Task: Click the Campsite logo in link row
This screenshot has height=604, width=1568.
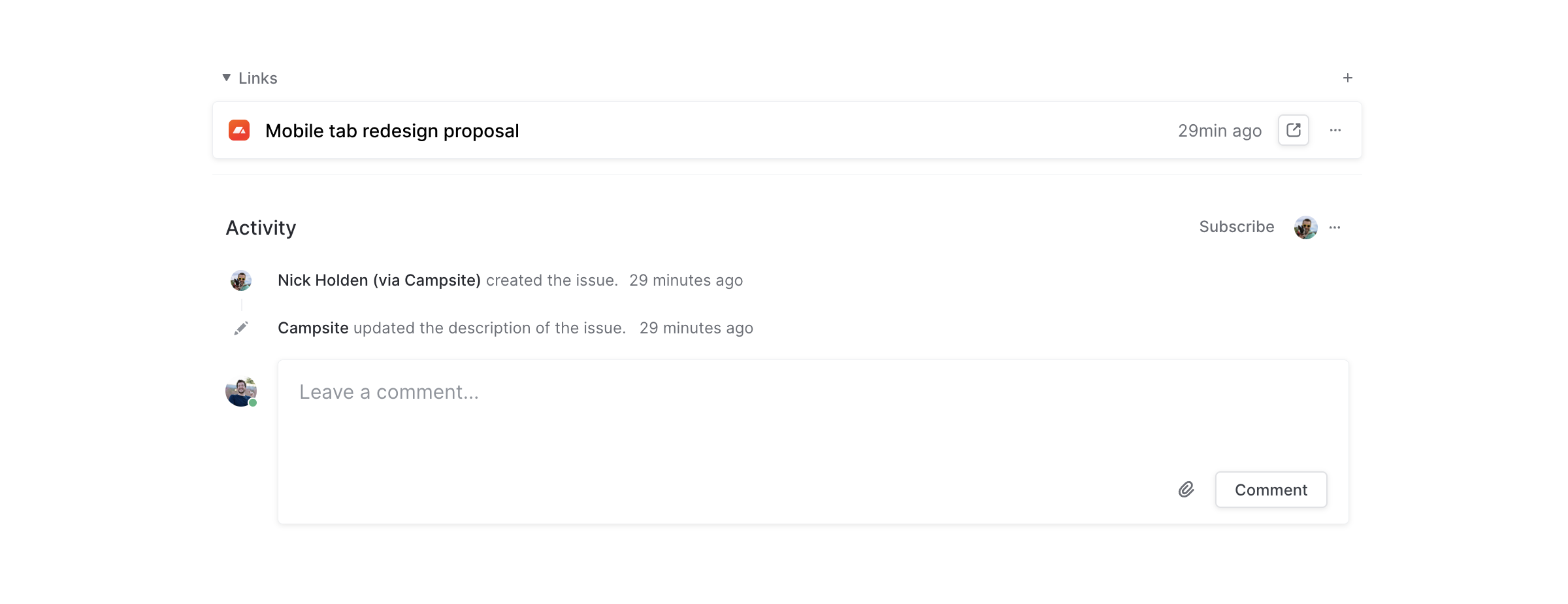Action: [x=239, y=130]
